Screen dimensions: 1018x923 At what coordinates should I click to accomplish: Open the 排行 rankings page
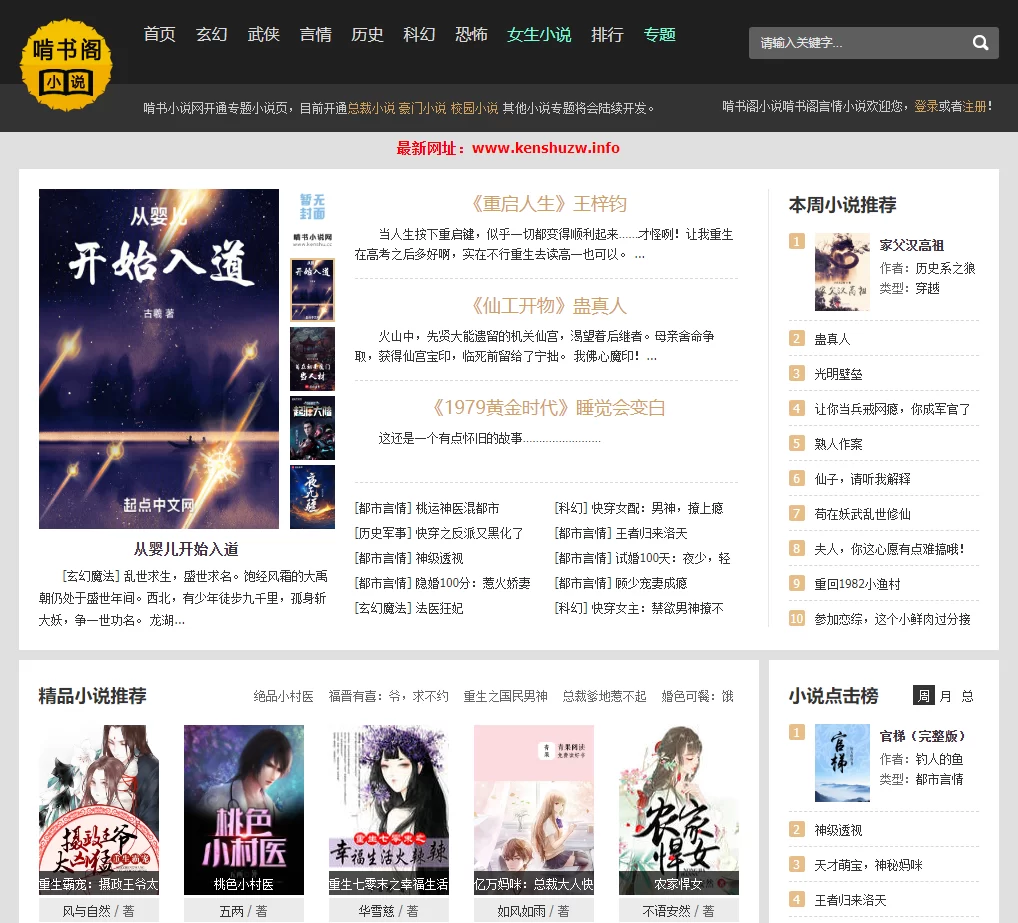607,34
